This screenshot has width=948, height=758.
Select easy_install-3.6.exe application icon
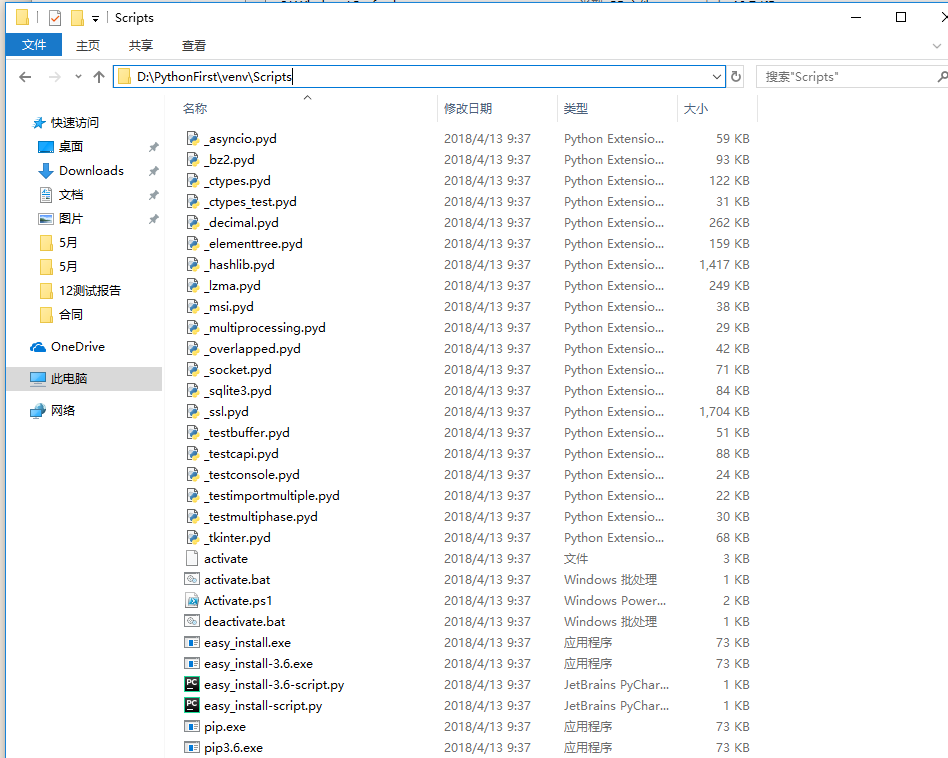[192, 663]
